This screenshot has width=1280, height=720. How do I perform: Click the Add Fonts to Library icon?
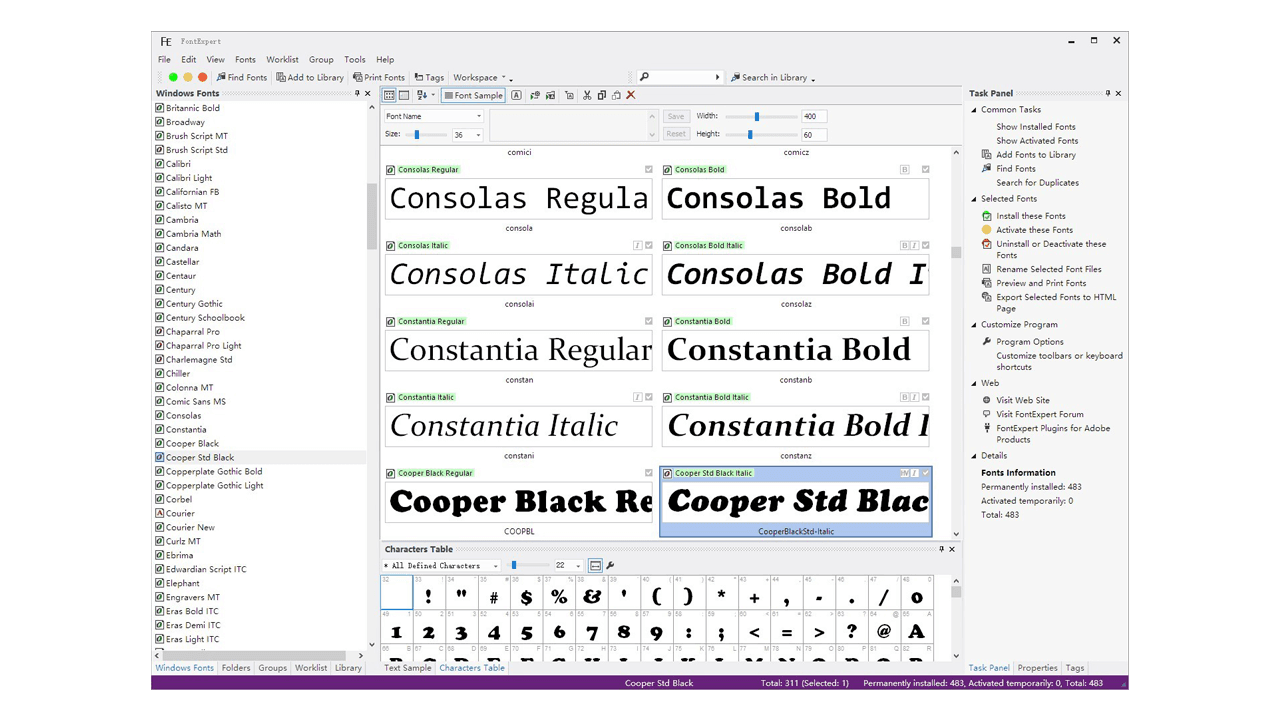coord(987,155)
